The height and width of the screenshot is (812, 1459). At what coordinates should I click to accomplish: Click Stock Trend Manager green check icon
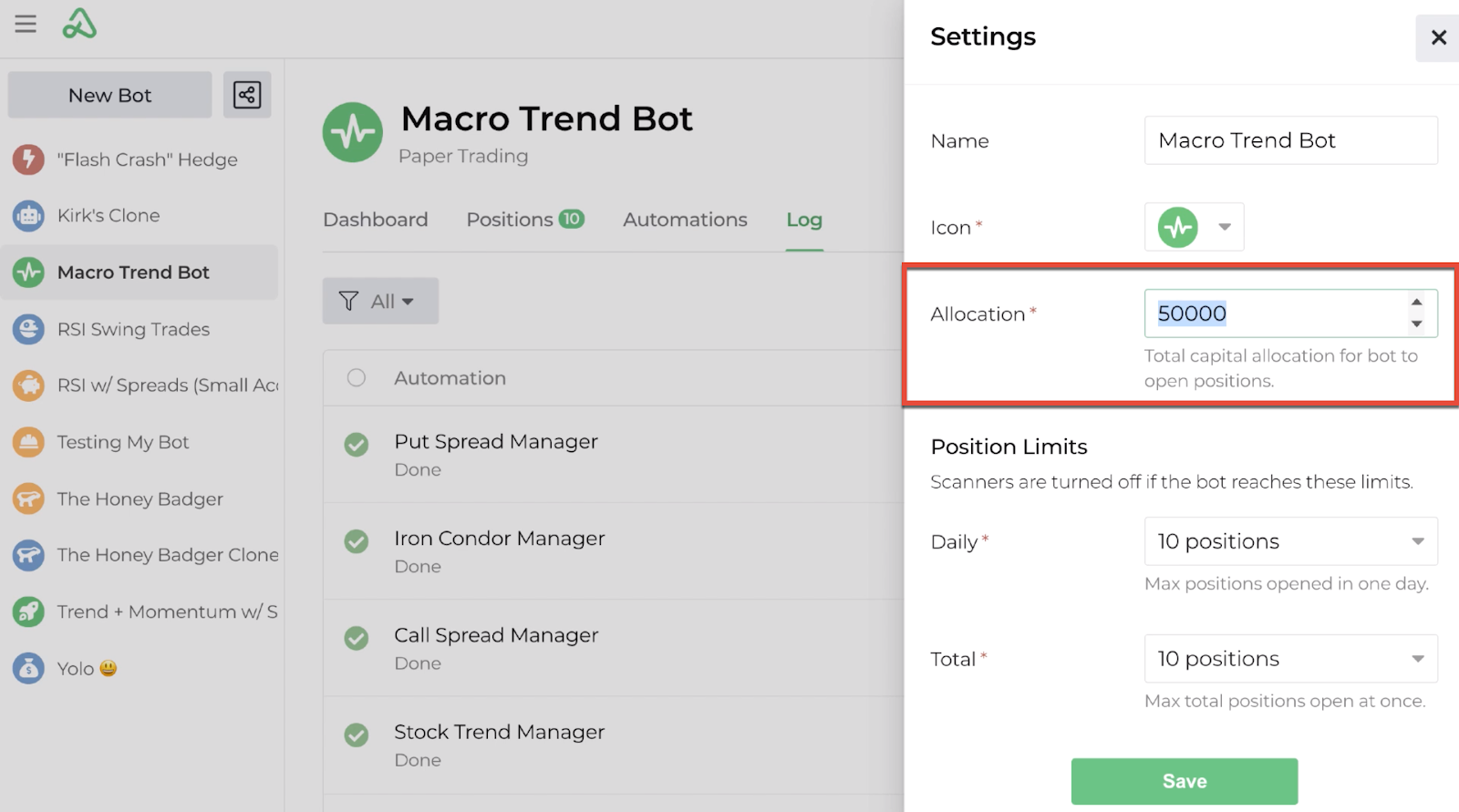pyautogui.click(x=357, y=735)
